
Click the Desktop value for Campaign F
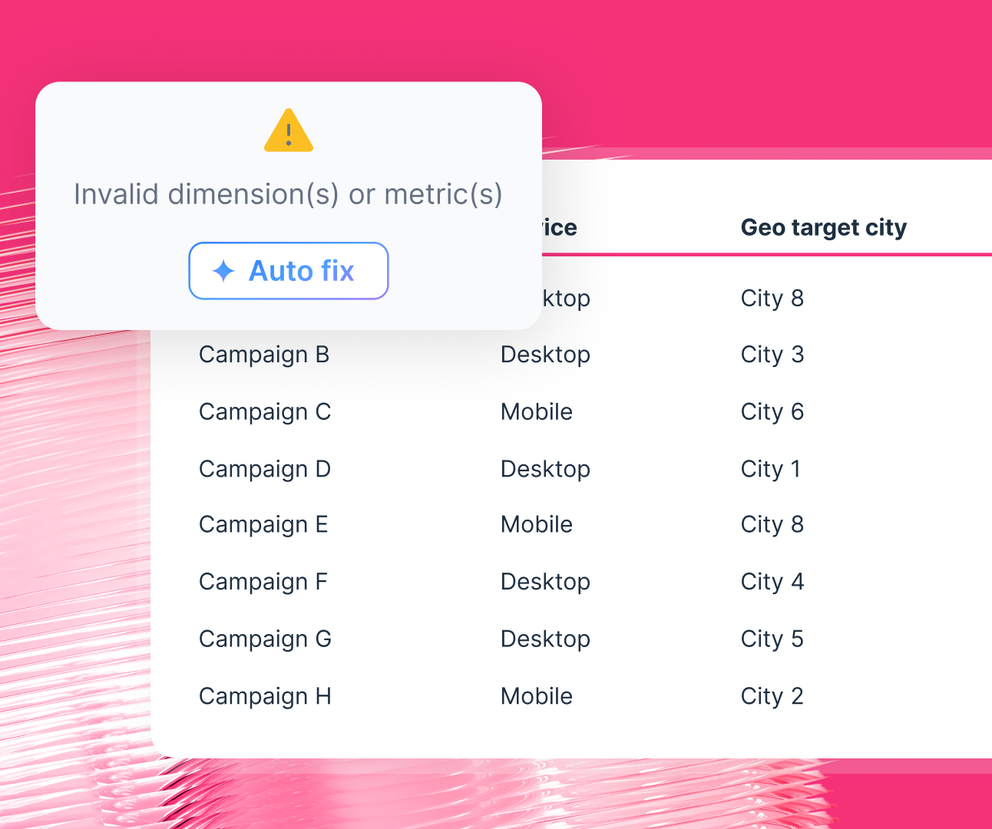pos(545,581)
